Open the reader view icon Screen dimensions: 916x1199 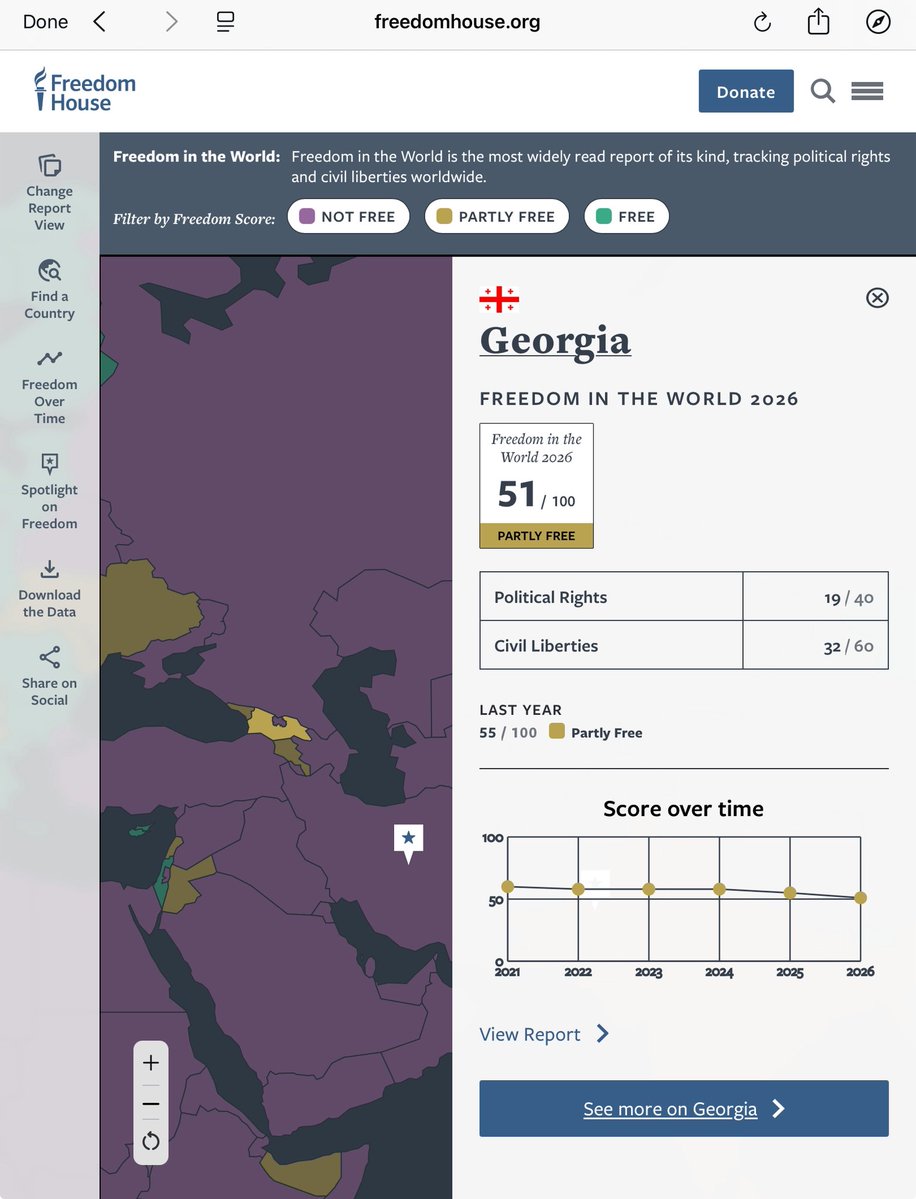[225, 21]
